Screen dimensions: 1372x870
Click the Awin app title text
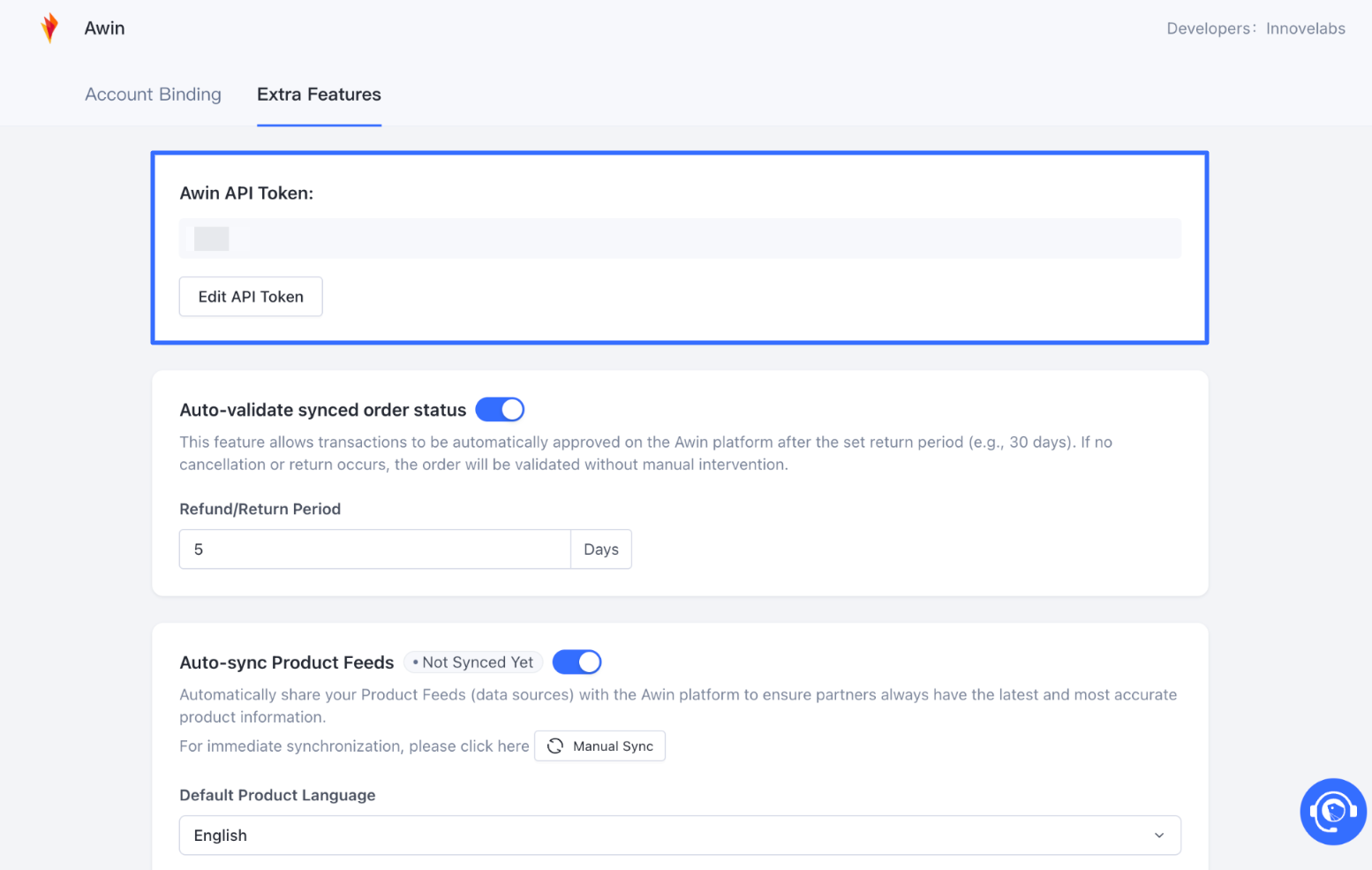[x=104, y=28]
